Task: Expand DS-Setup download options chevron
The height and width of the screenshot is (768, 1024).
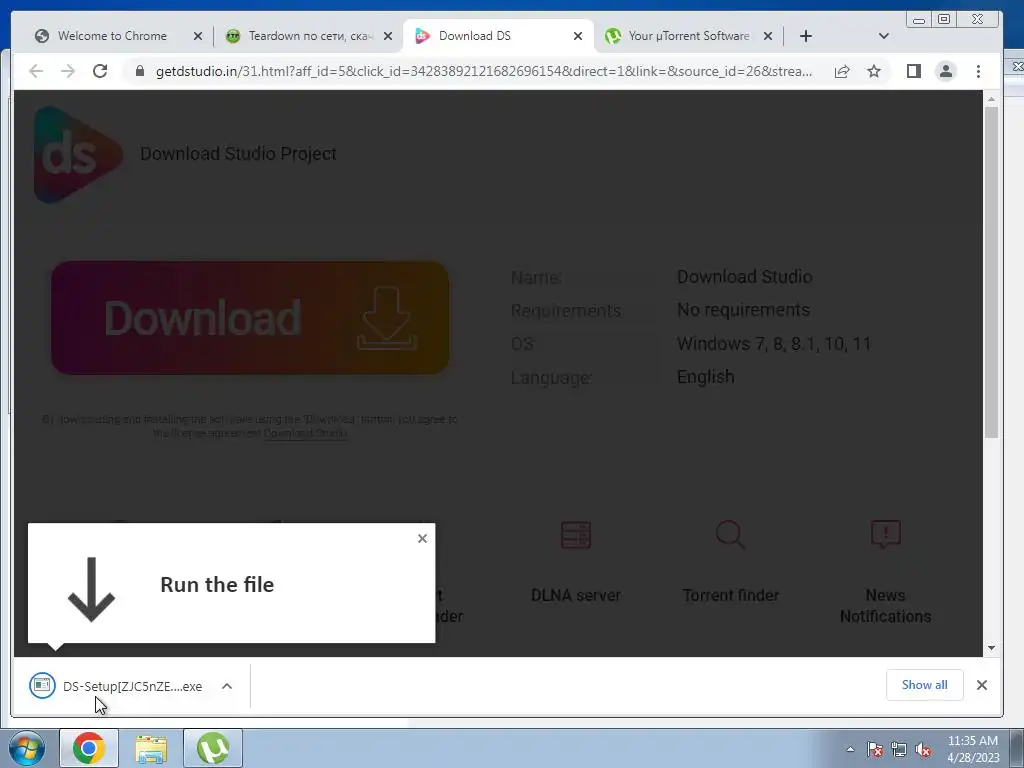Action: pos(227,686)
